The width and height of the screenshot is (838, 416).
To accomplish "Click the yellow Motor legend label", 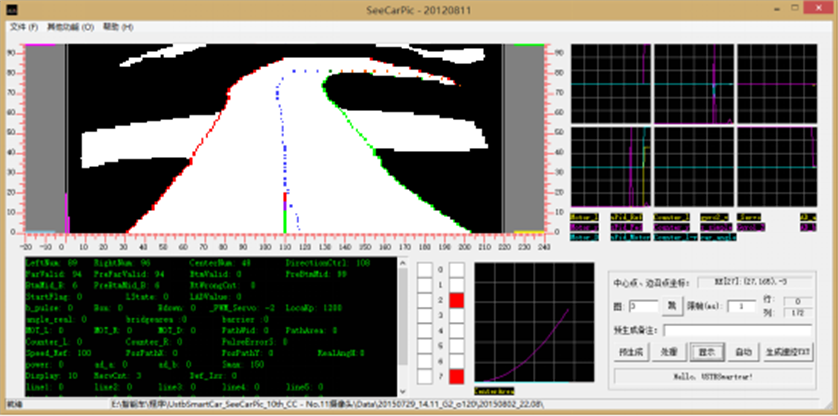I will [584, 217].
